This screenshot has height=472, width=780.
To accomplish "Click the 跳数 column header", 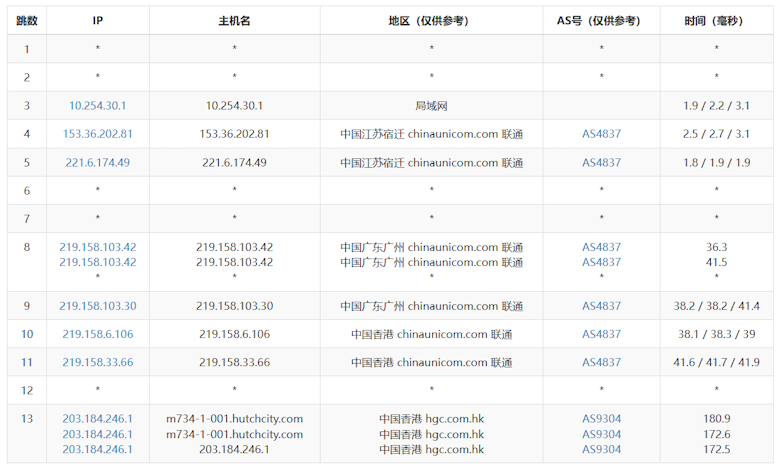I will click(x=27, y=20).
